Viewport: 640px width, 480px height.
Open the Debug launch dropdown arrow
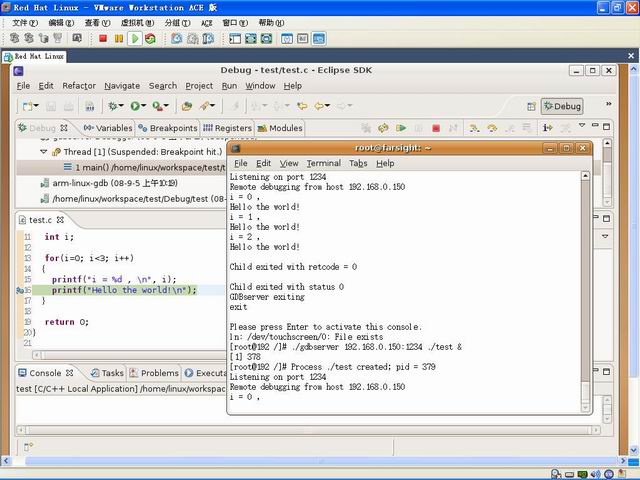pos(121,106)
